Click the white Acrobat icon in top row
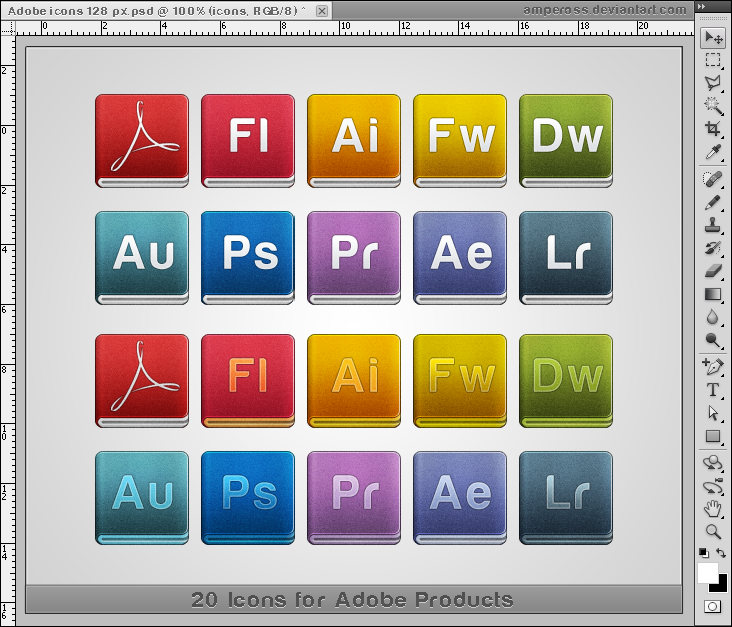 pyautogui.click(x=142, y=141)
